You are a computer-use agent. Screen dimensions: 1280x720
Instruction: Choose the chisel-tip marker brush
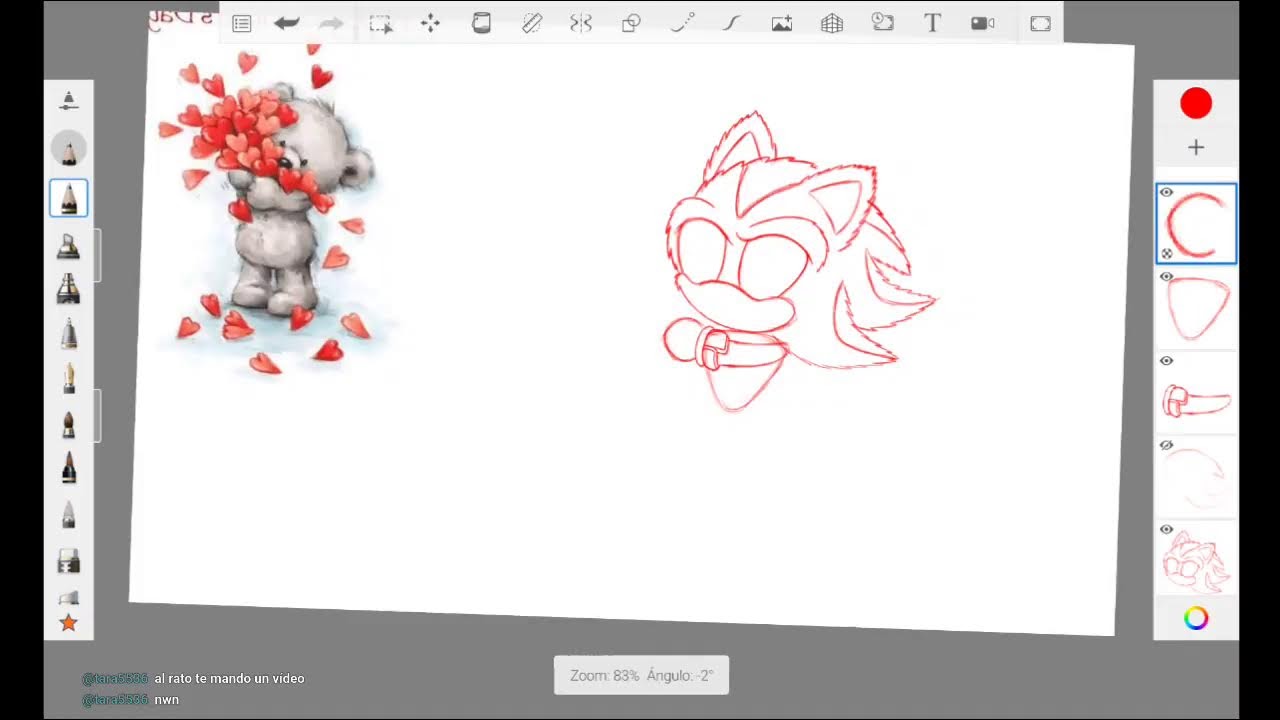tap(69, 246)
